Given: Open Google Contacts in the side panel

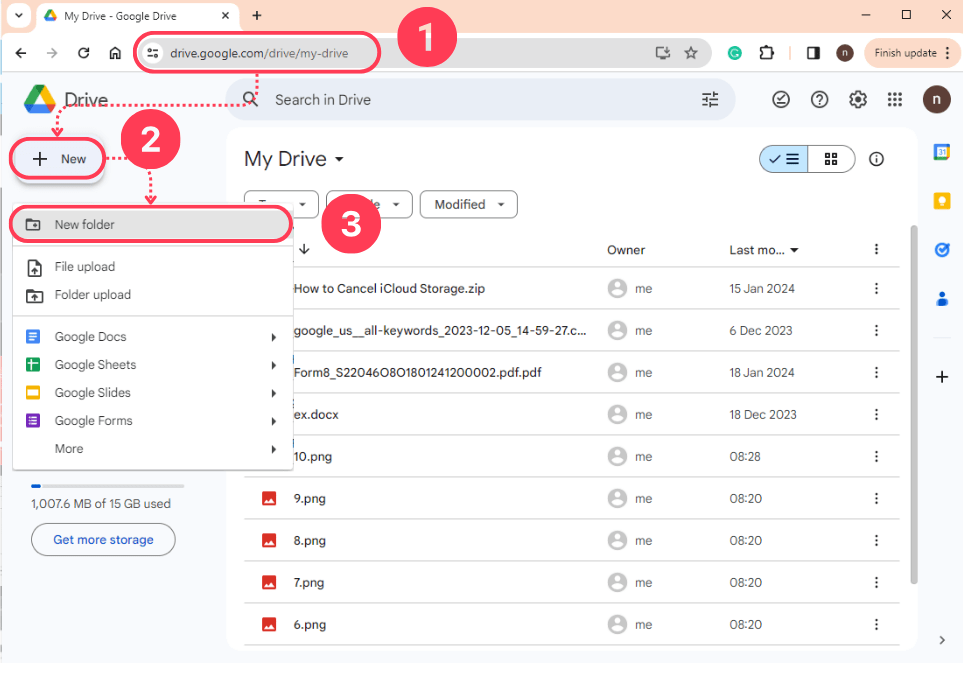Looking at the screenshot, I should click(941, 298).
